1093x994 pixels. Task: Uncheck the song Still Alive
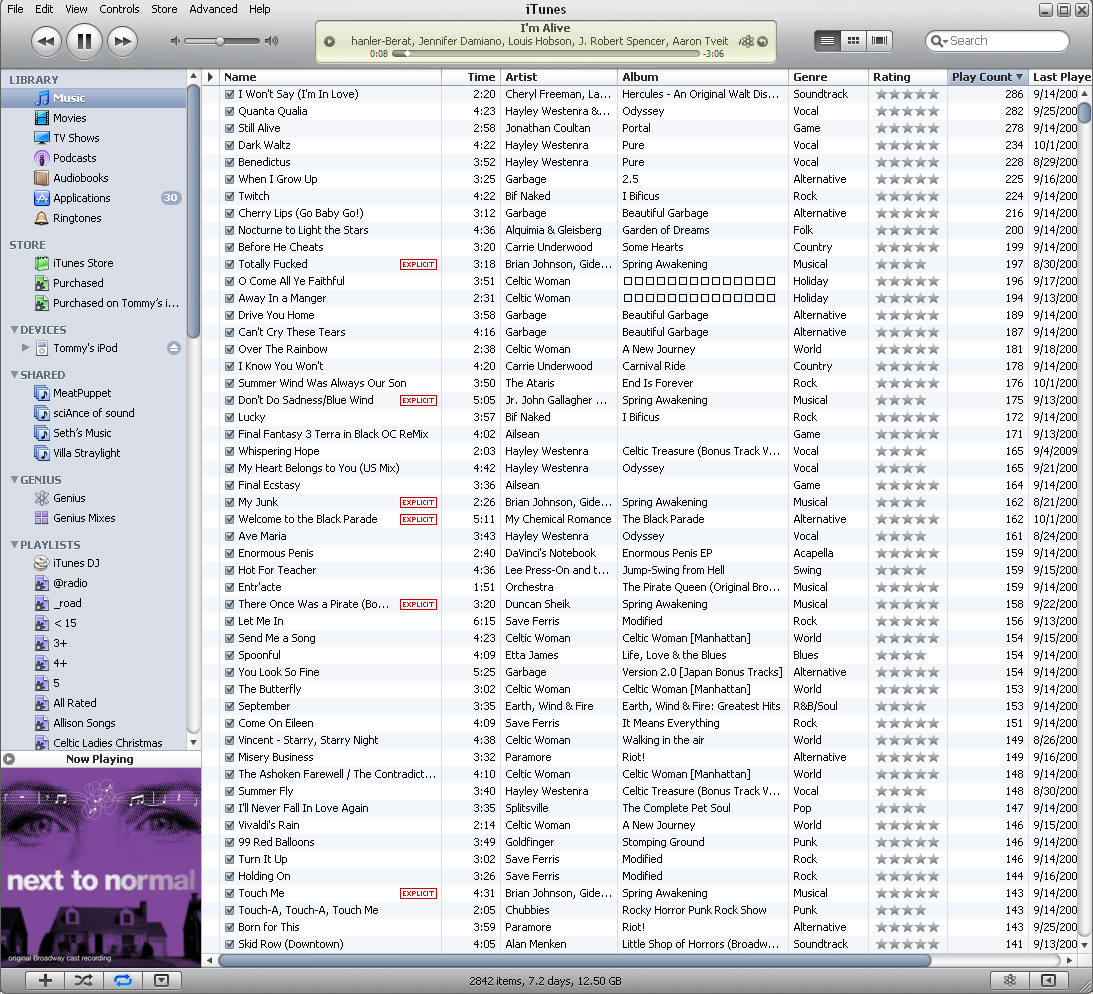click(x=229, y=128)
